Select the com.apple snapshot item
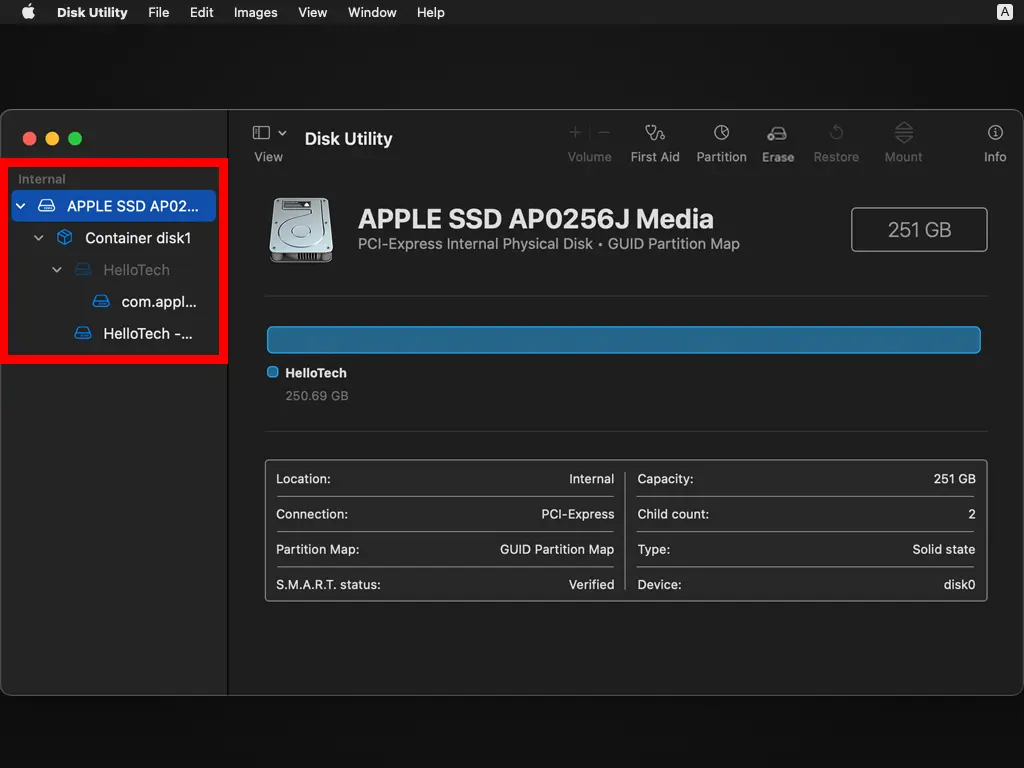1024x768 pixels. point(158,302)
